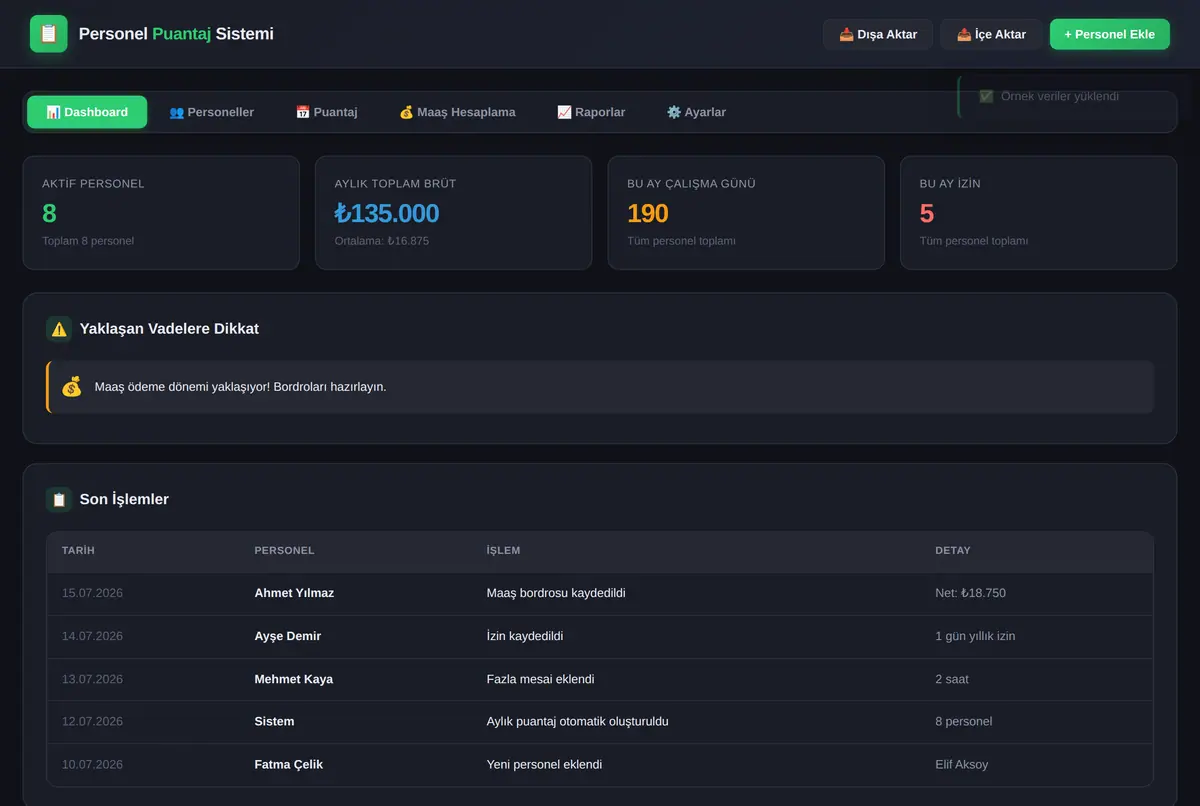Click the date 15.07.2026
1200x806 pixels.
tap(92, 593)
